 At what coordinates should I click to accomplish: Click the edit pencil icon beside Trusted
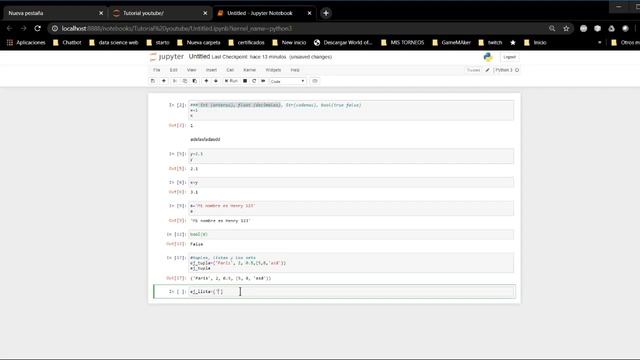(487, 70)
